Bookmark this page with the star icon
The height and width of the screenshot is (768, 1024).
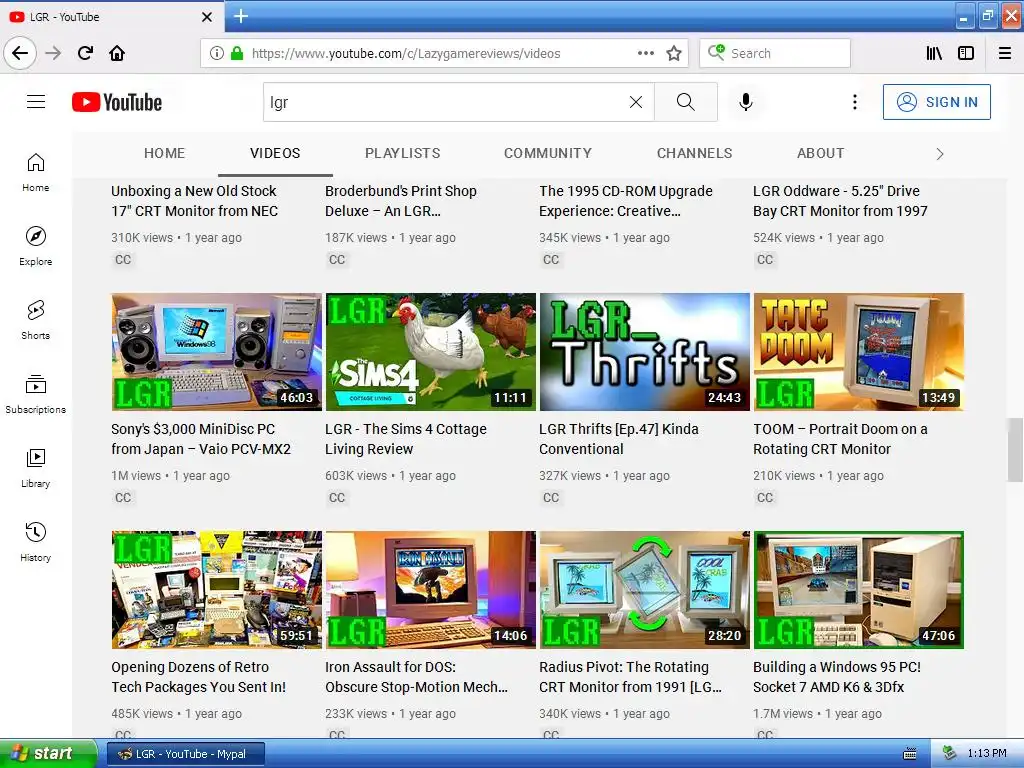coord(674,54)
